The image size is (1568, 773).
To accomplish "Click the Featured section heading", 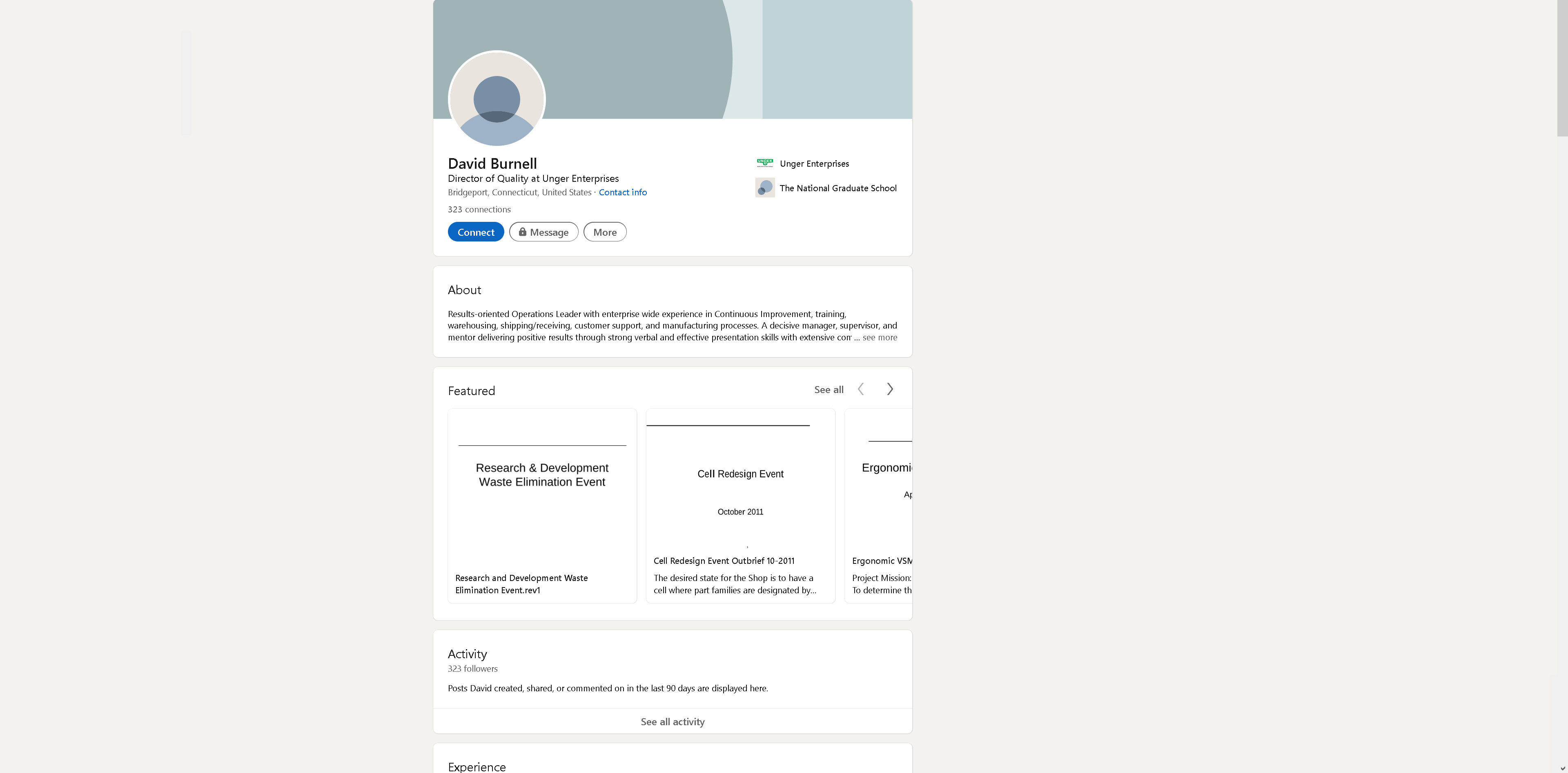I will tap(471, 391).
